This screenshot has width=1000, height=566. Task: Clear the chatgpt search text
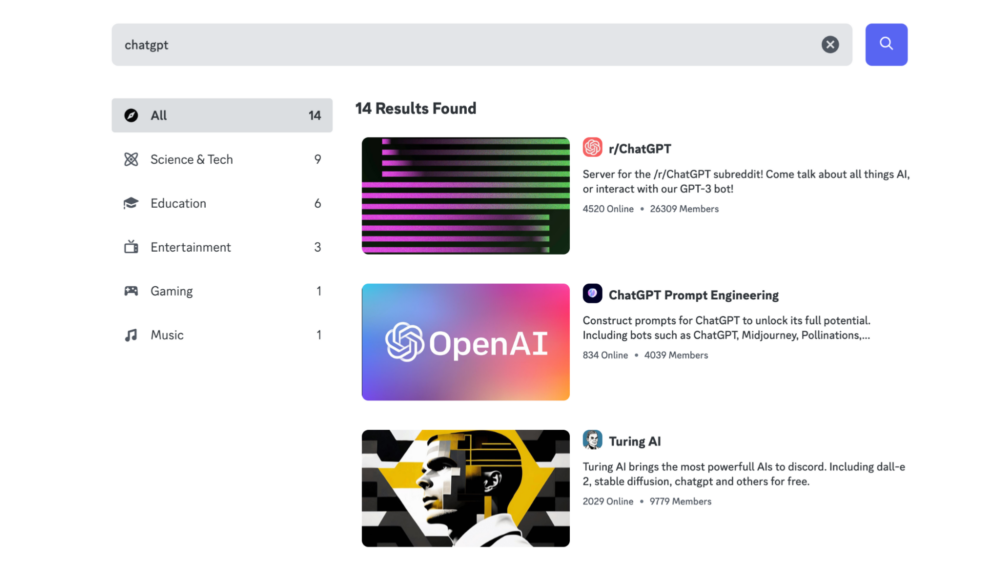click(830, 44)
